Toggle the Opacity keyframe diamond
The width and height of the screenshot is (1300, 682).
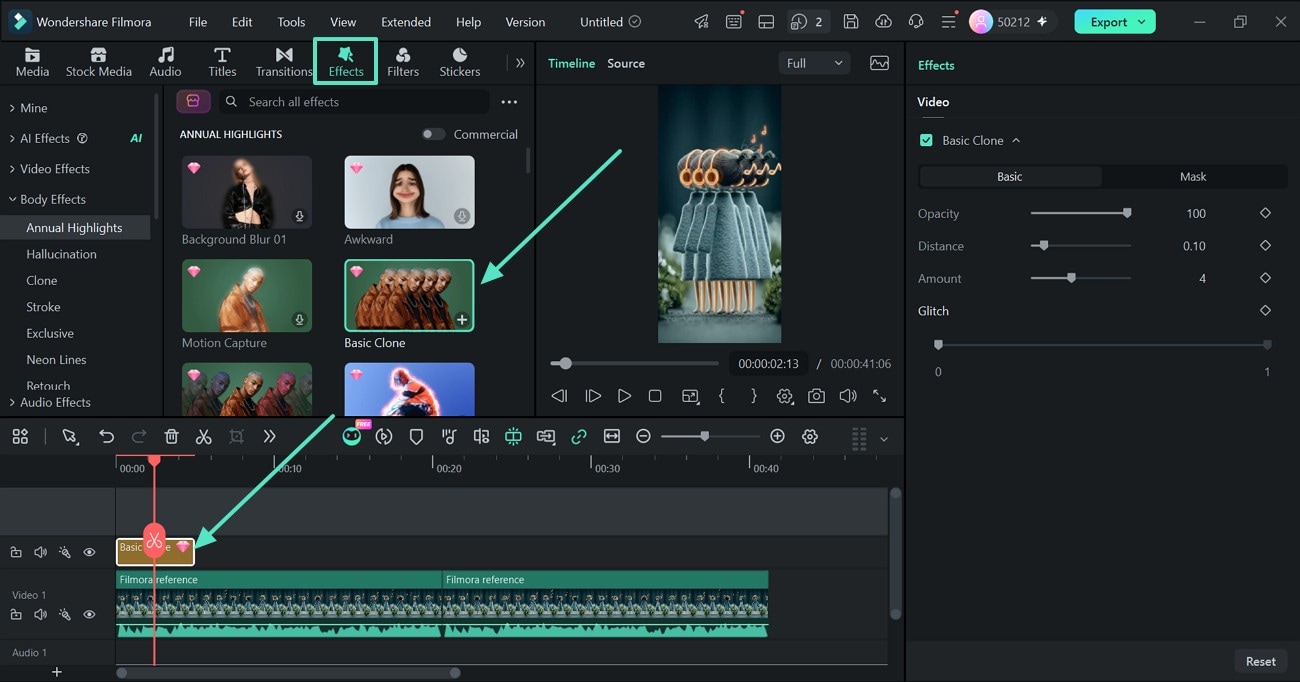pyautogui.click(x=1265, y=213)
